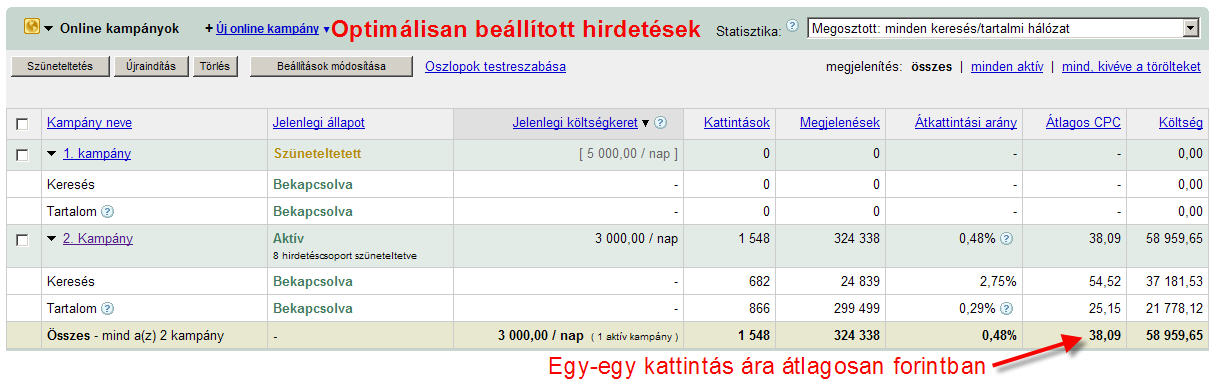Click the yellow Online kampányok icon

(x=32, y=28)
